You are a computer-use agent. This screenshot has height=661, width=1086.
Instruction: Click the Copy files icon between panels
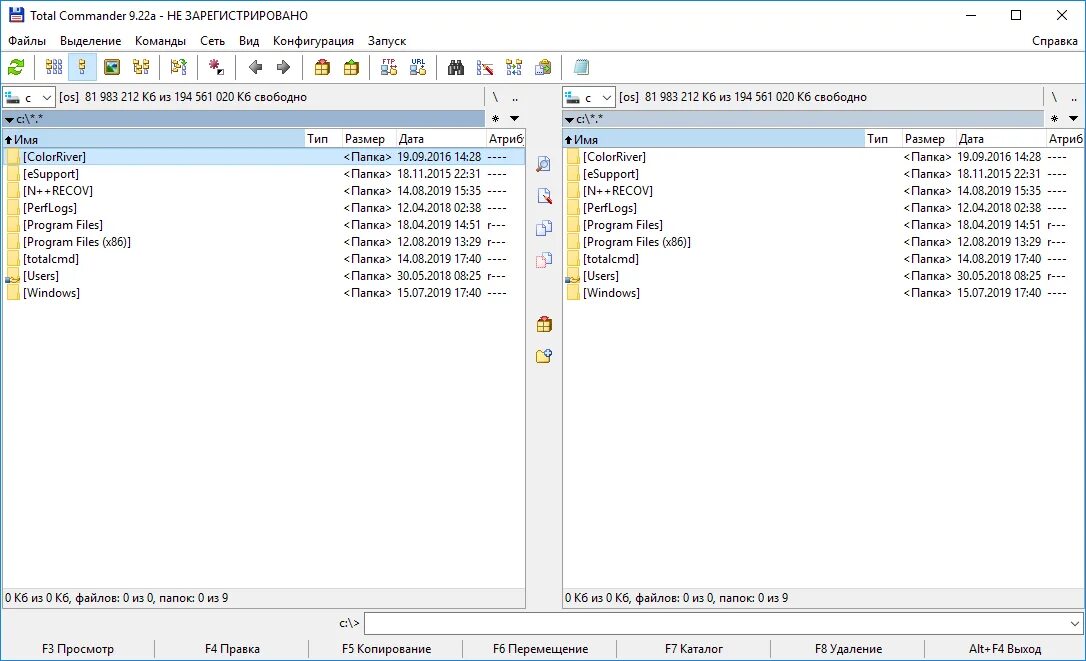[x=544, y=228]
